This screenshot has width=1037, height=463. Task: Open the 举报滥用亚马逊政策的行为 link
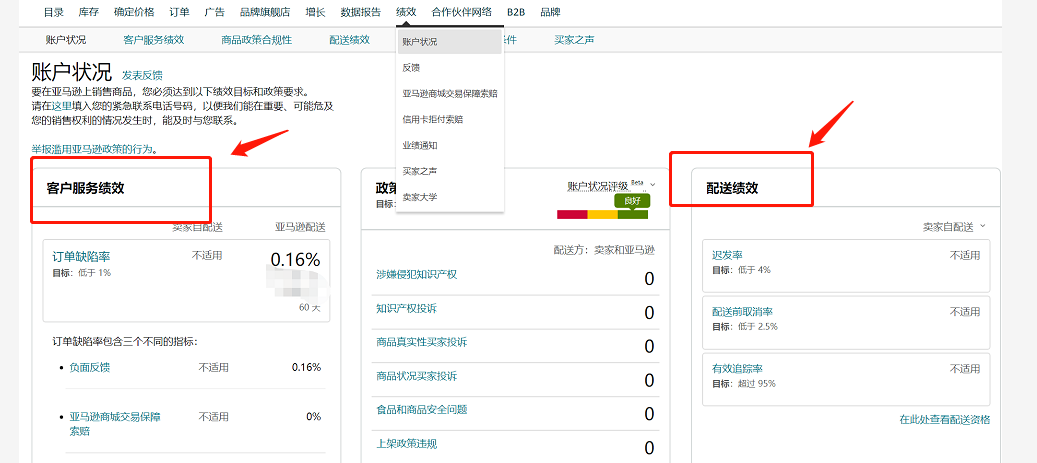tap(93, 149)
